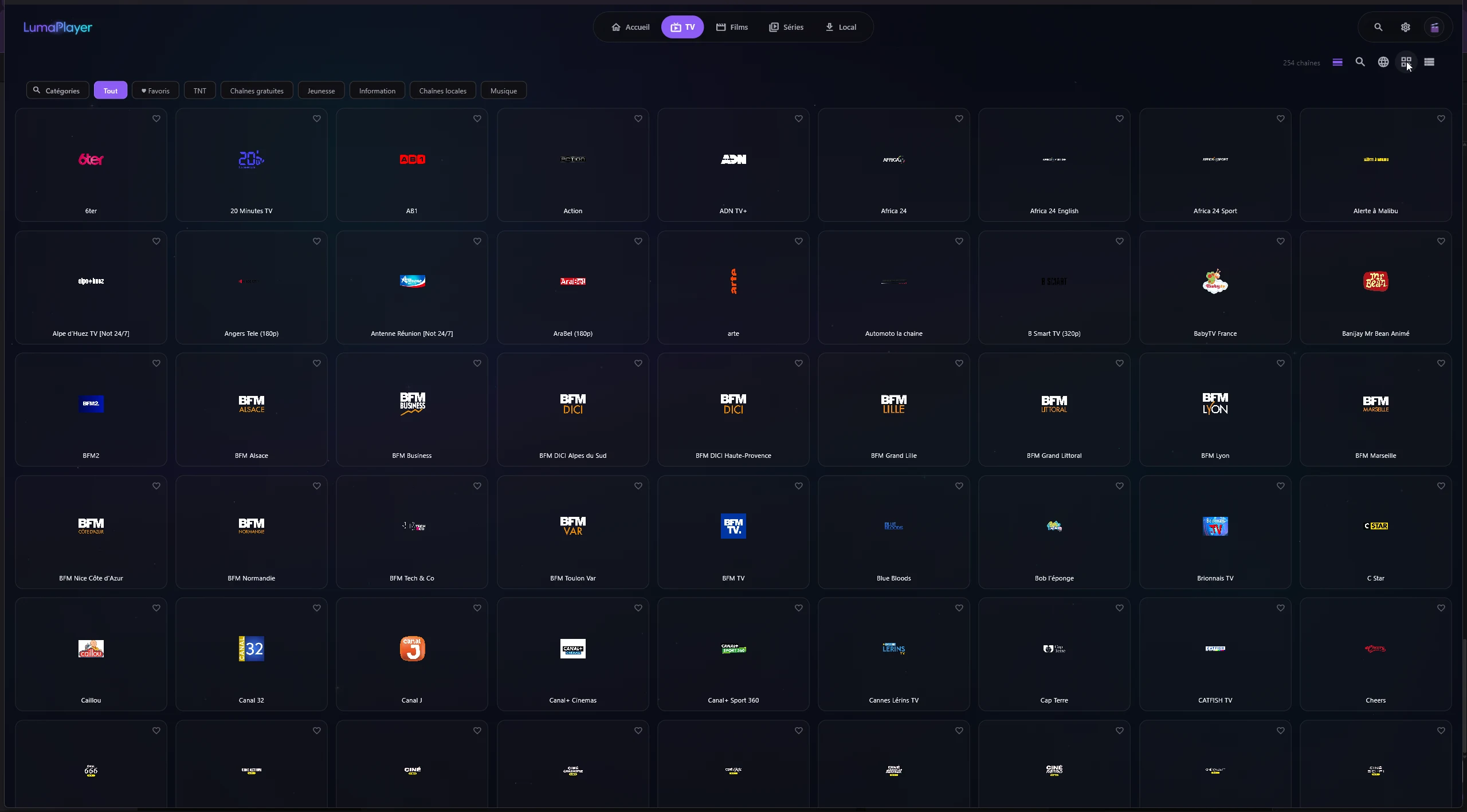The height and width of the screenshot is (812, 1467).
Task: Click the global search icon in header
Action: click(x=1378, y=27)
